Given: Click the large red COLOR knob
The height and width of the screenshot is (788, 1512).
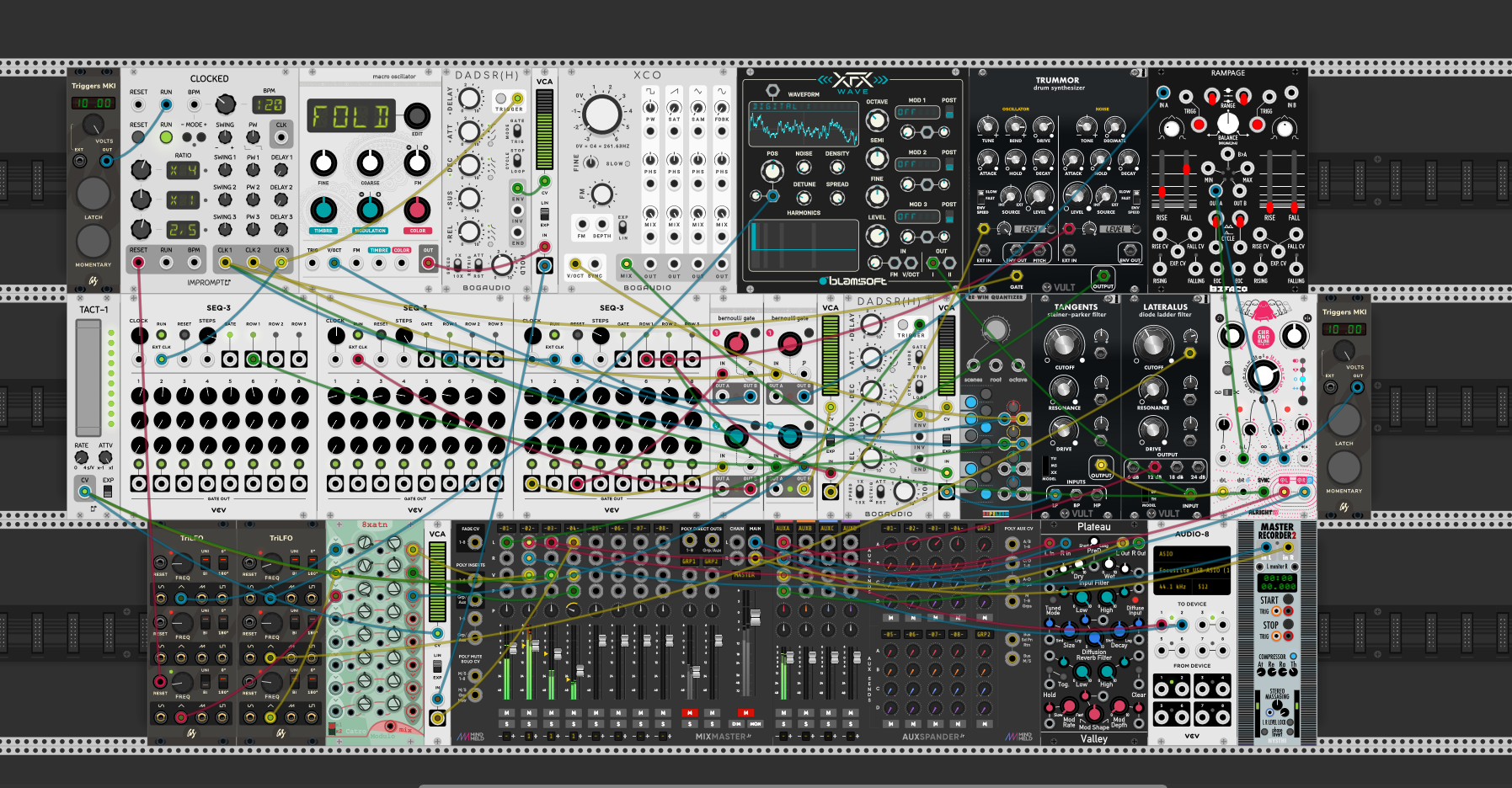Looking at the screenshot, I should pos(418,210).
